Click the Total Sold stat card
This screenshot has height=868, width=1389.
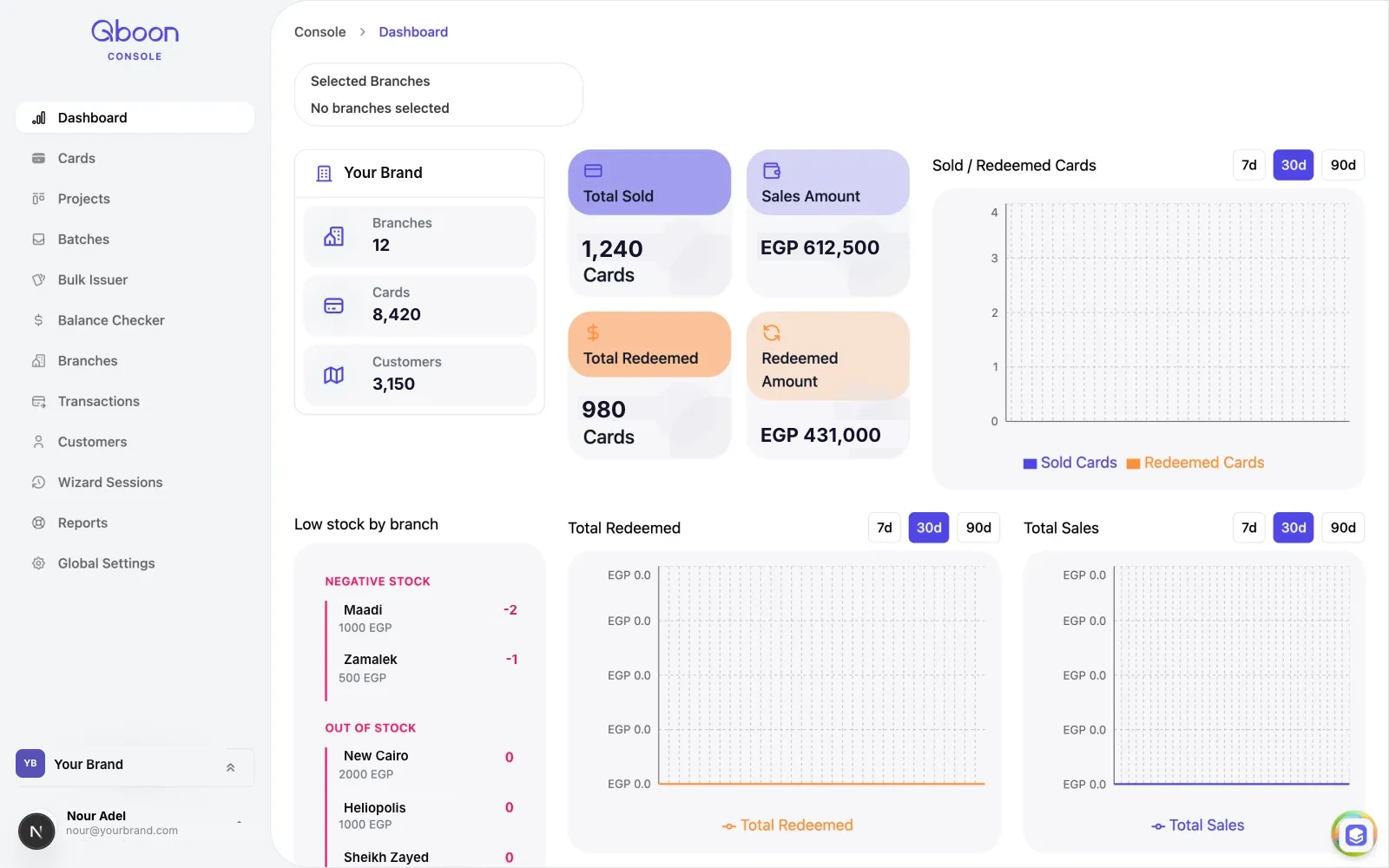(649, 223)
